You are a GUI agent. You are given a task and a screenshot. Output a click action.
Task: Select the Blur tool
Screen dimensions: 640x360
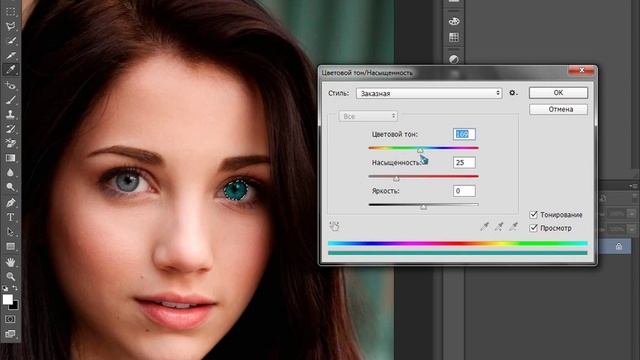(11, 173)
